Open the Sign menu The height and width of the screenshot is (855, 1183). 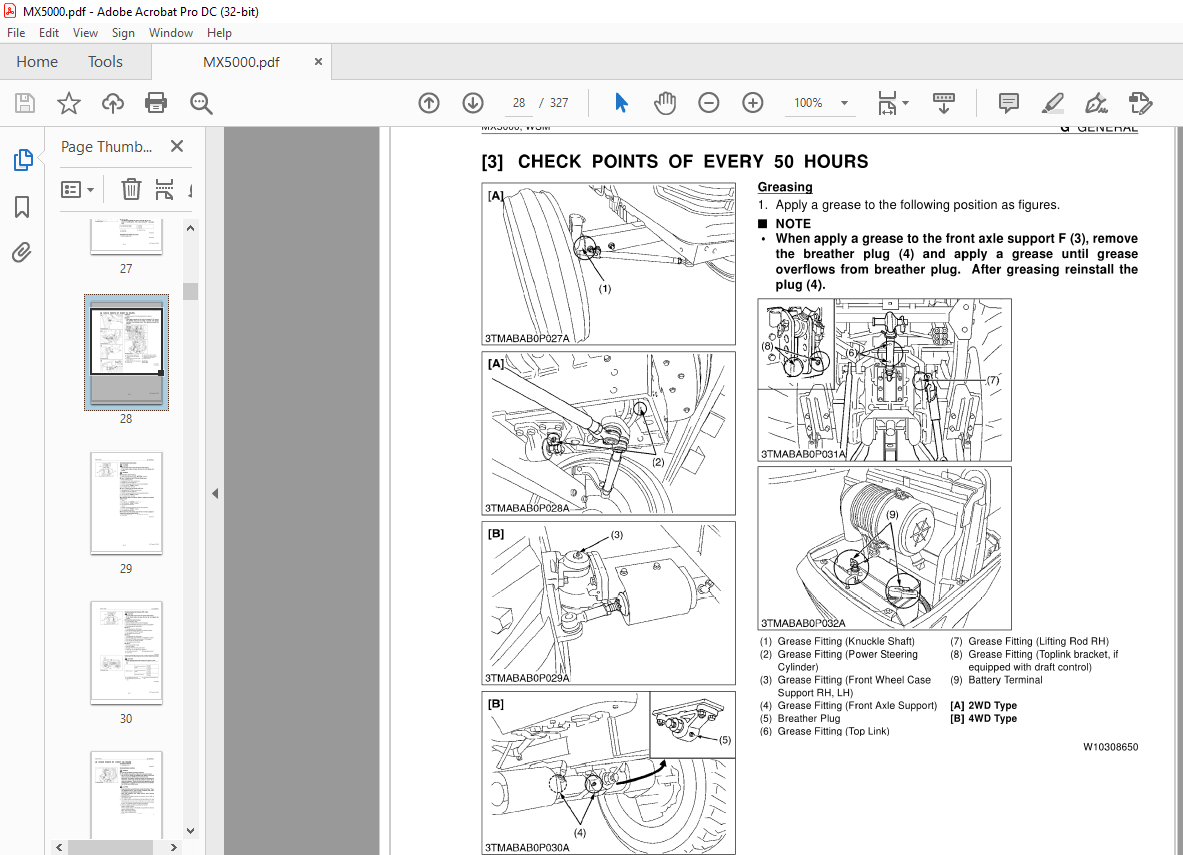coord(123,33)
